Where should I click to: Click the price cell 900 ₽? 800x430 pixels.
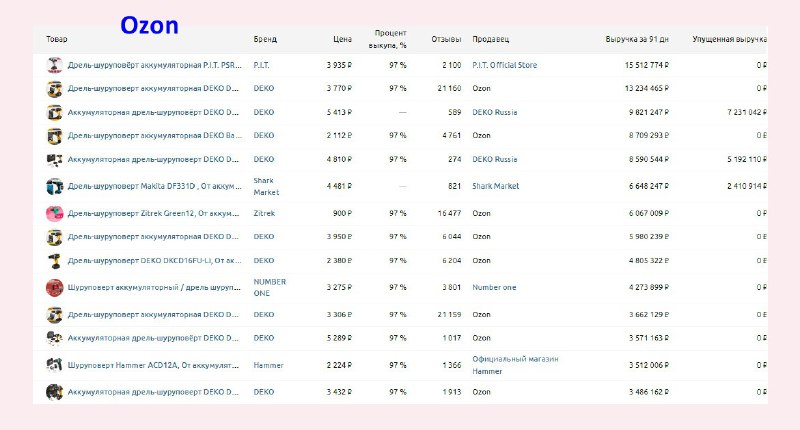[342, 213]
